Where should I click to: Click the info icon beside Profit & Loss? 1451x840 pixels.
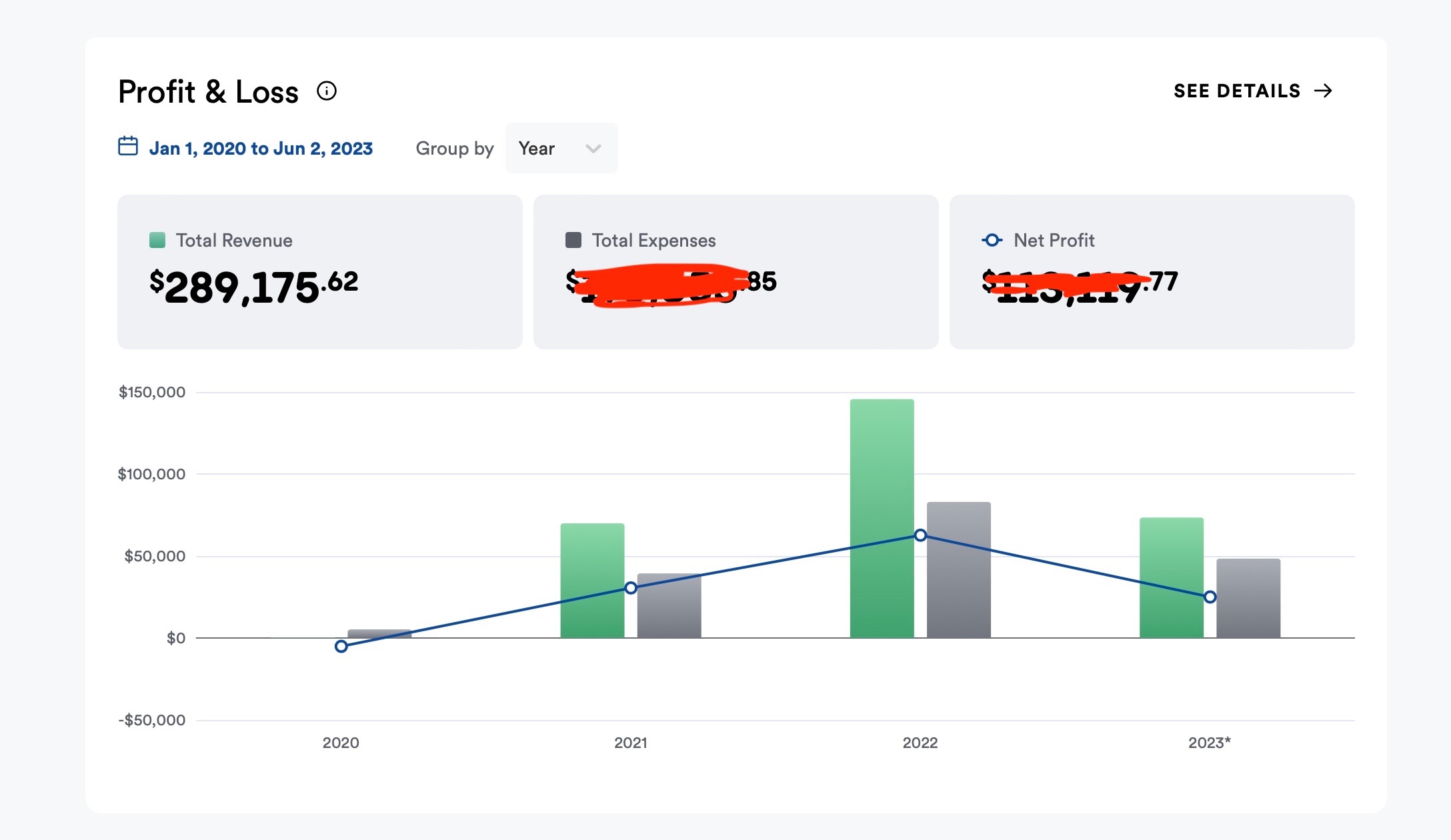pos(327,91)
